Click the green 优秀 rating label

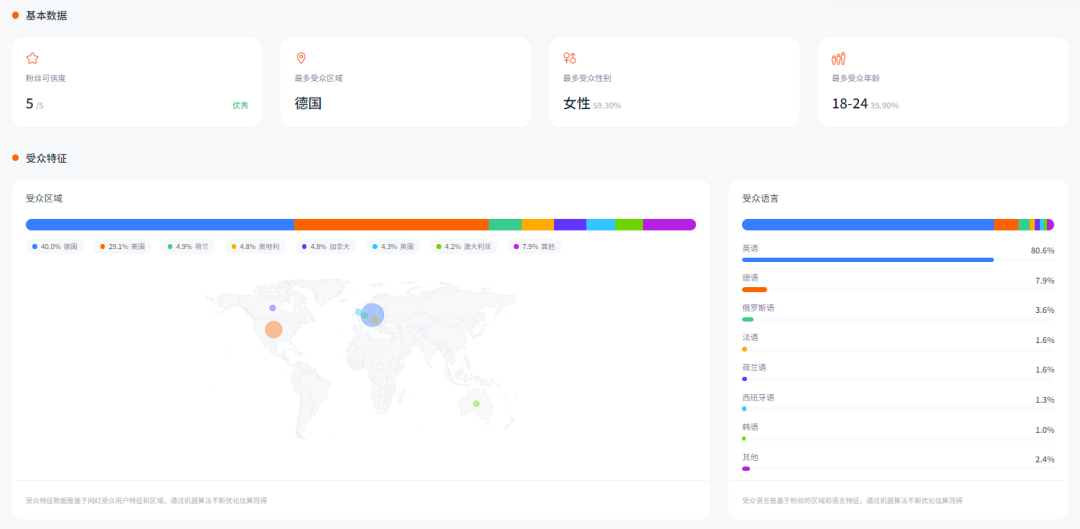[240, 105]
